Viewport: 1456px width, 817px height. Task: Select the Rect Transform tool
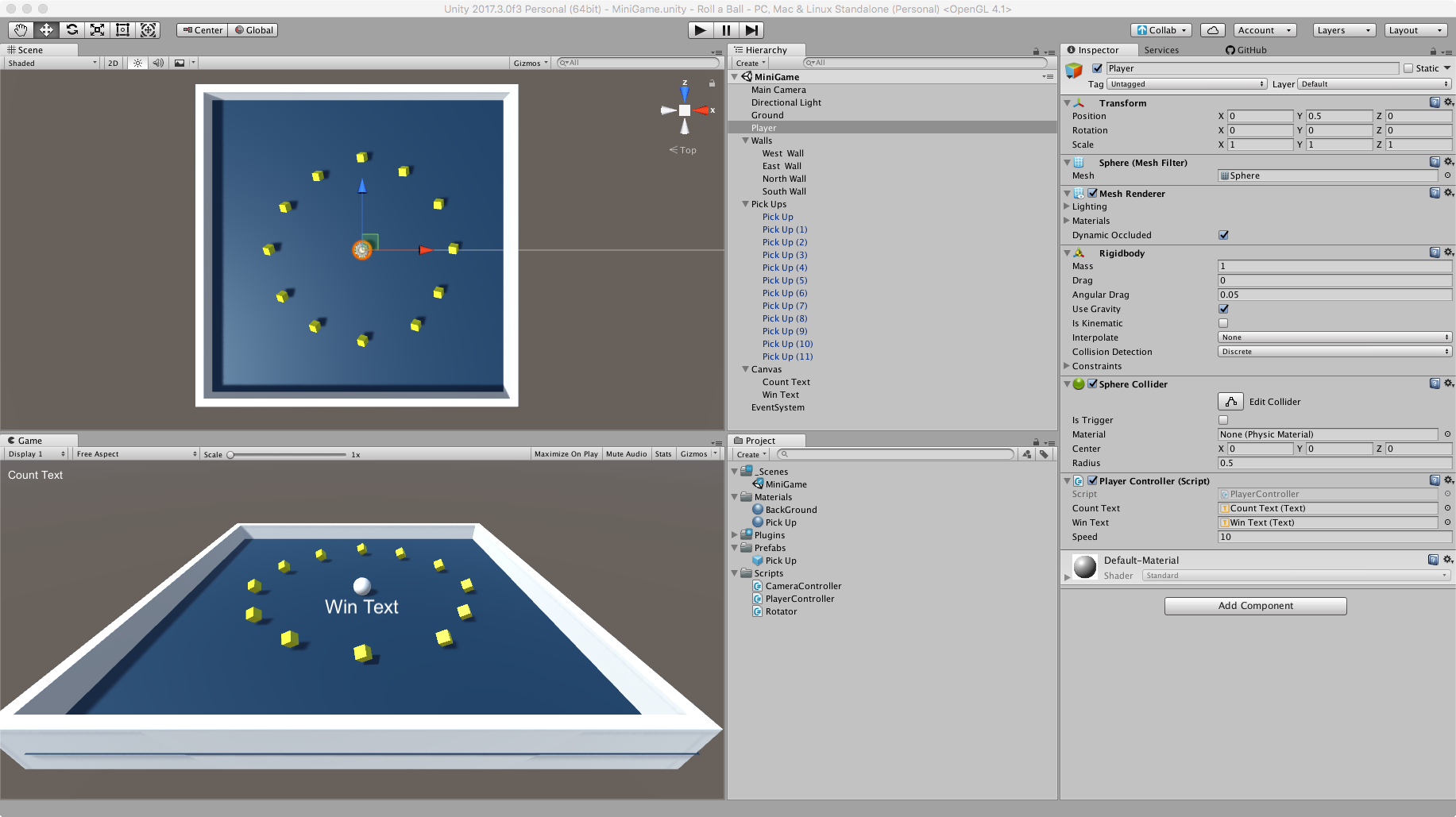pyautogui.click(x=122, y=30)
